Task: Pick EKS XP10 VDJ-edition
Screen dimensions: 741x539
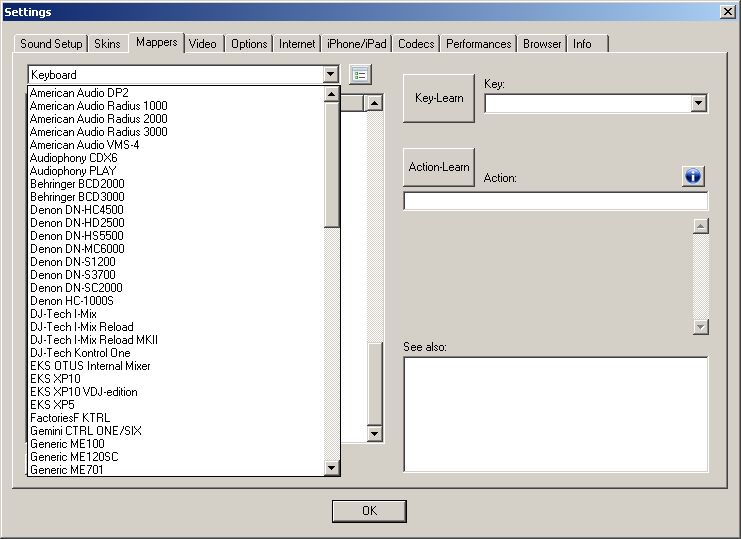Action: (176, 392)
